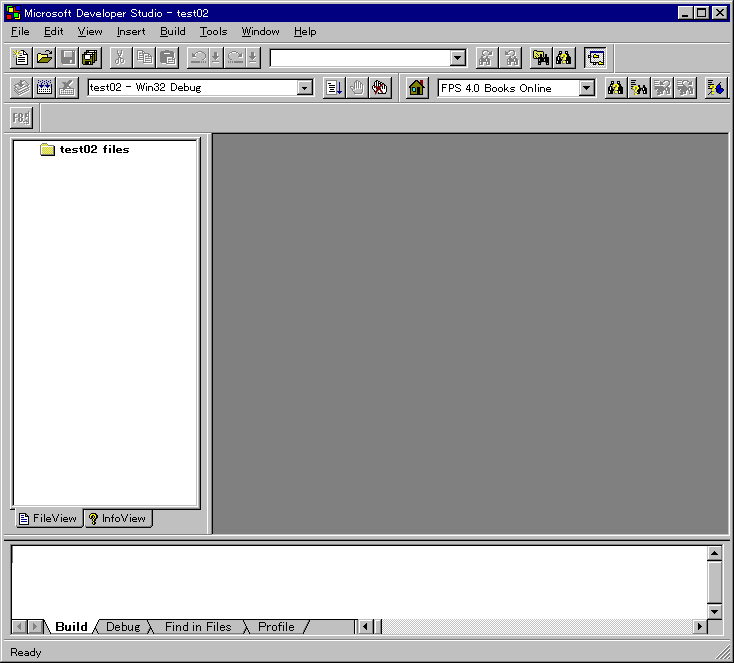Open the Tools menu
Image resolution: width=734 pixels, height=663 pixels.
tap(213, 31)
